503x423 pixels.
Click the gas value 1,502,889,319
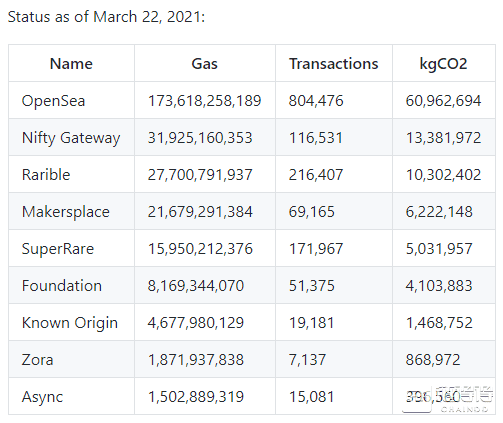[x=196, y=397]
